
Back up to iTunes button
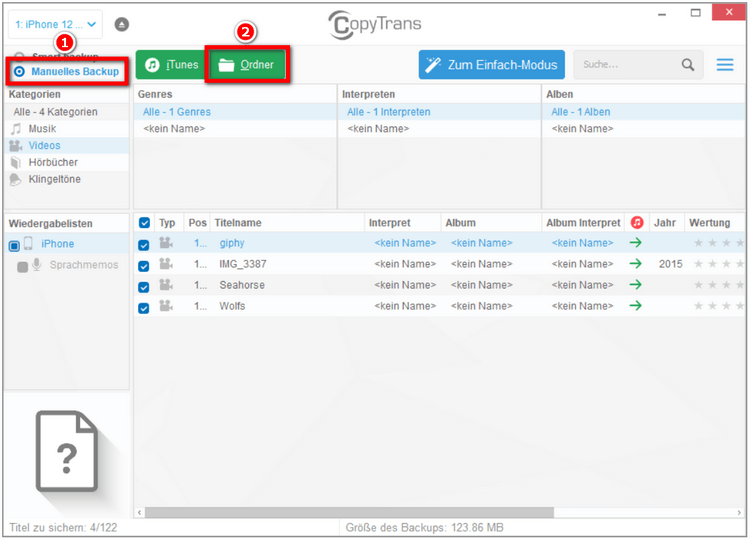[172, 65]
